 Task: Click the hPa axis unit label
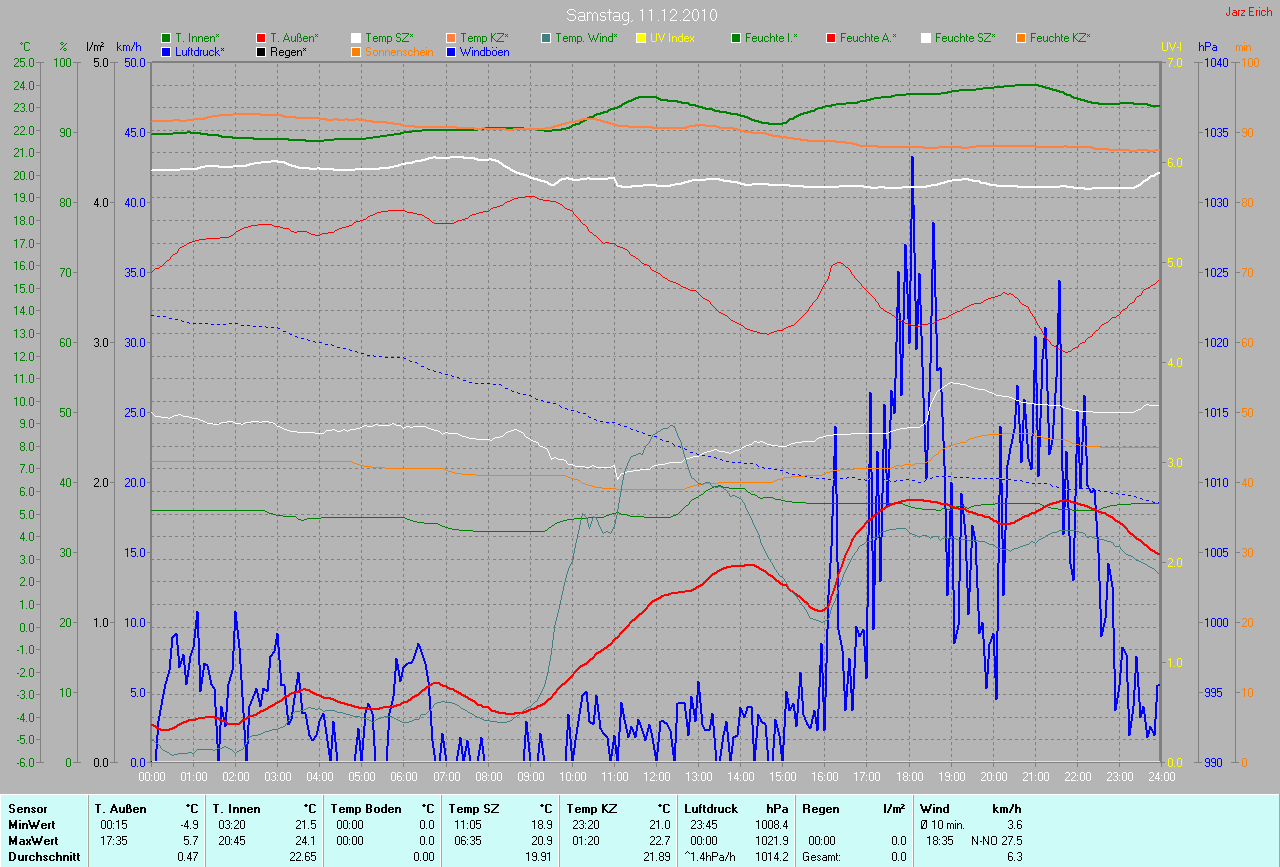[1208, 47]
